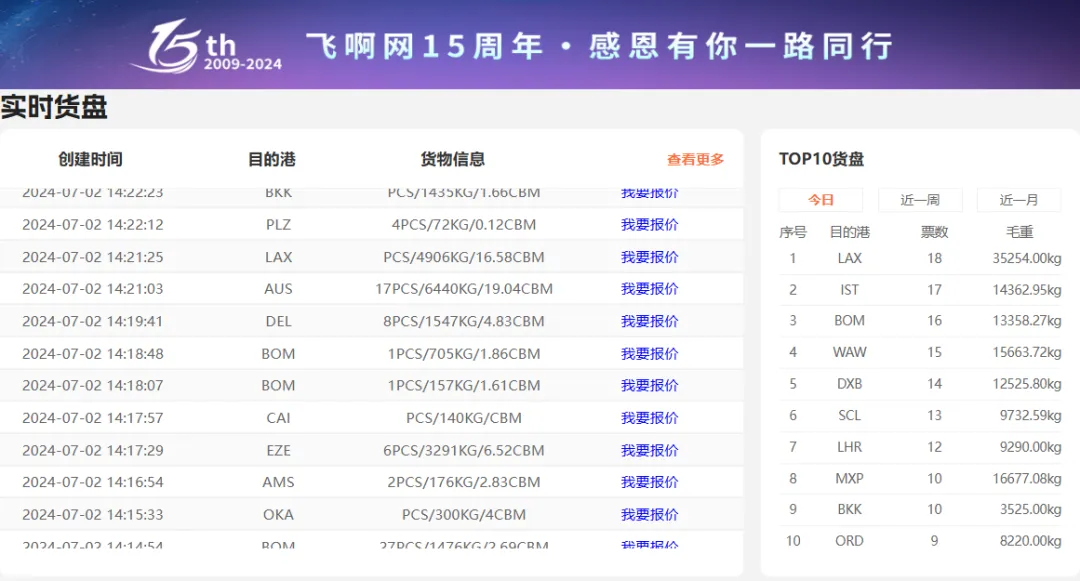The width and height of the screenshot is (1080, 581).
Task: Click WAW in the TOP10 list
Action: pos(849,352)
